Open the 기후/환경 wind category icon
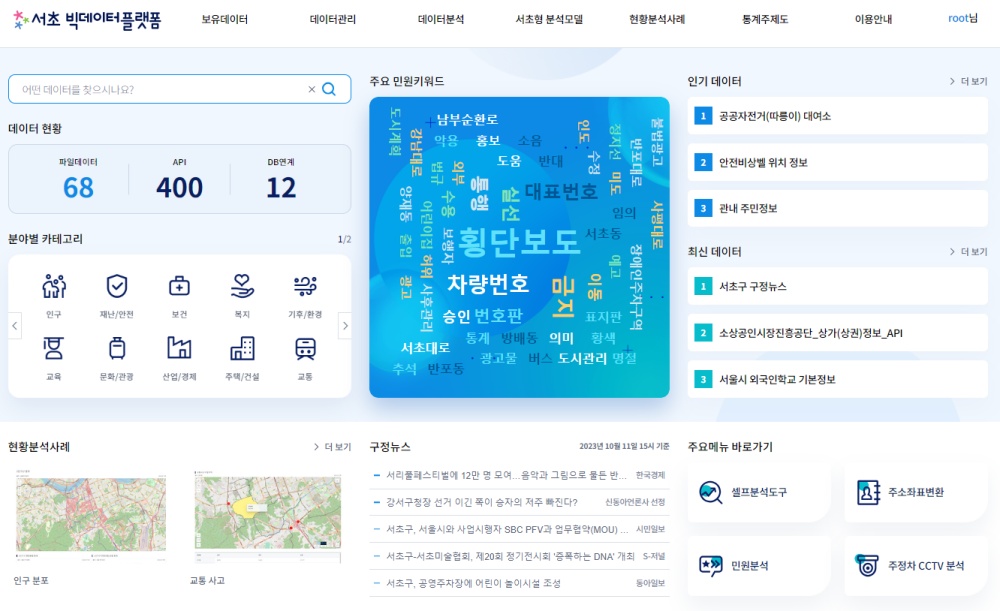1000x611 pixels. click(x=305, y=286)
